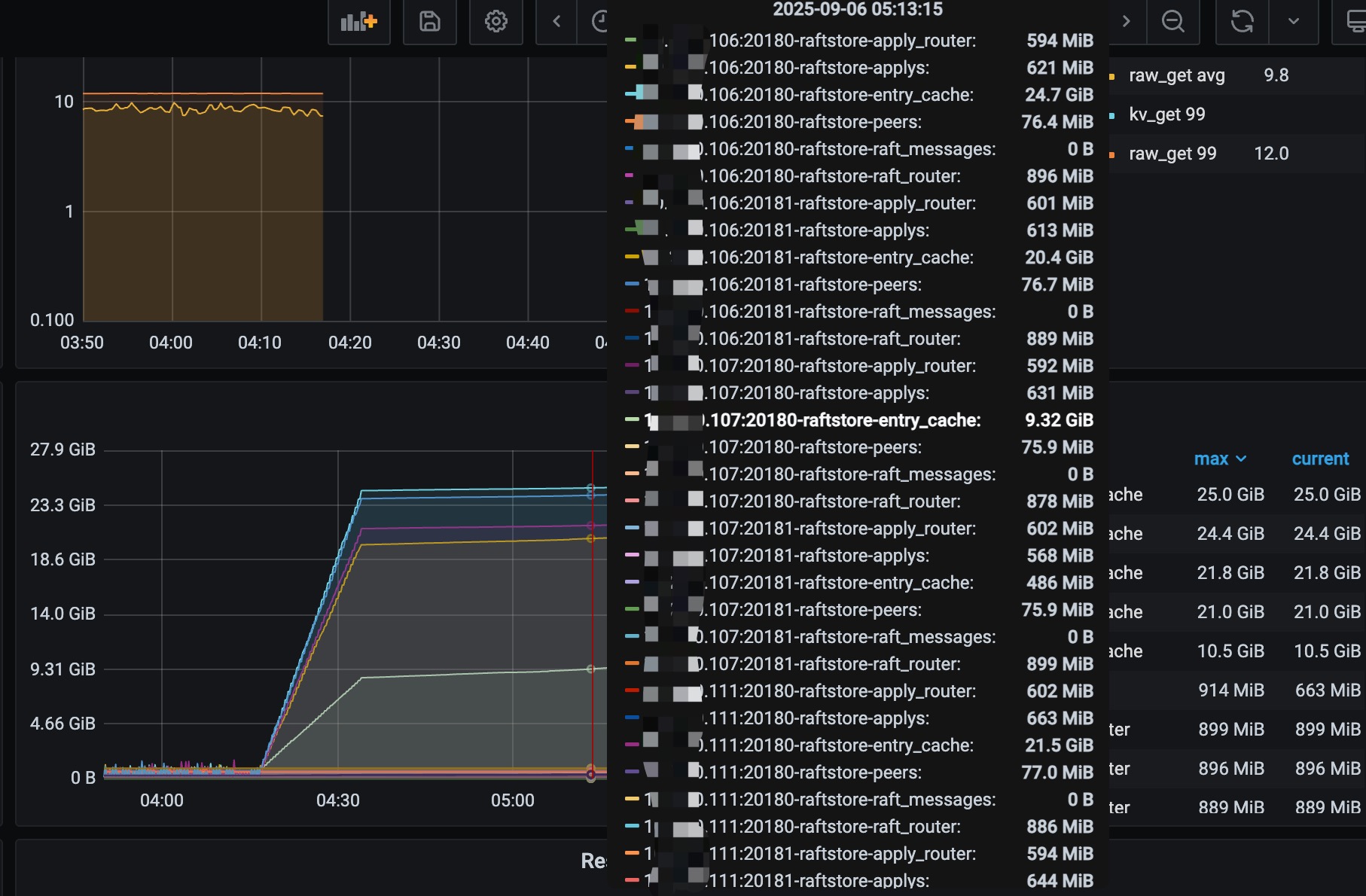Open dashboard settings gear

pos(495,22)
